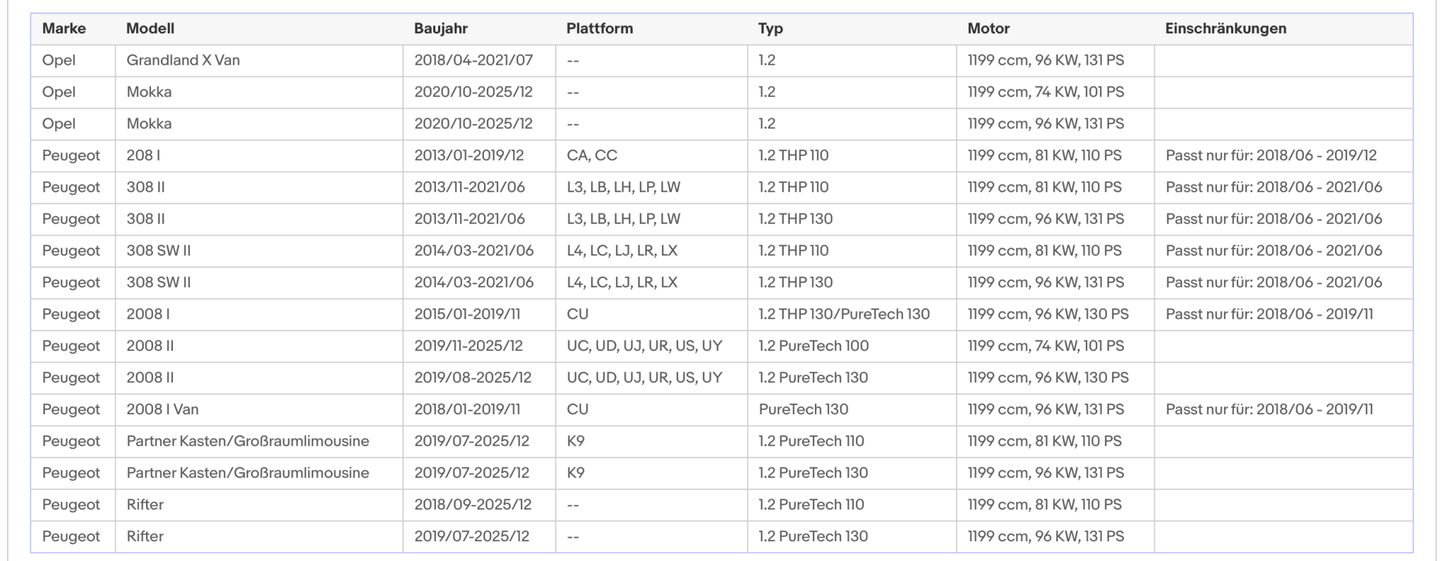Select the 2008 I Van model cell

pyautogui.click(x=162, y=409)
